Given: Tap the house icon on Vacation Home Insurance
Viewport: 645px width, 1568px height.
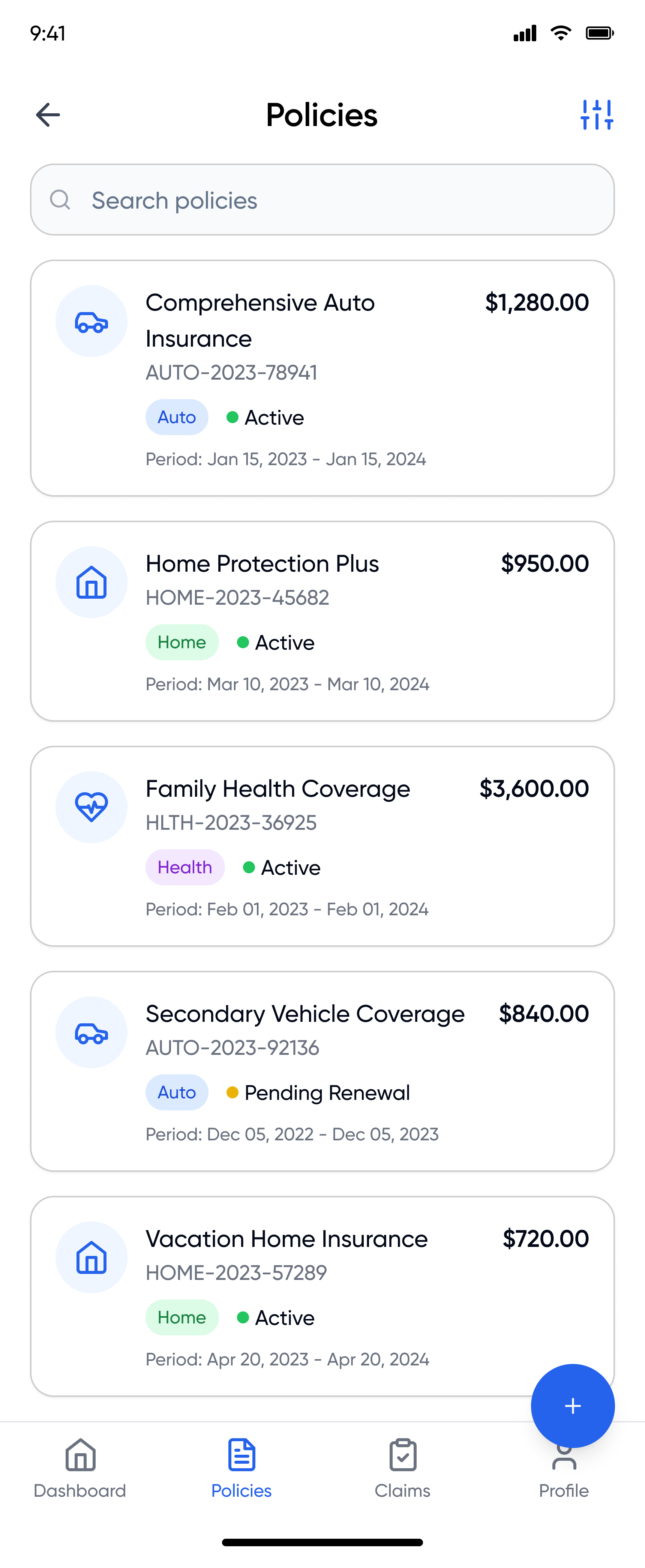Looking at the screenshot, I should coord(91,1257).
